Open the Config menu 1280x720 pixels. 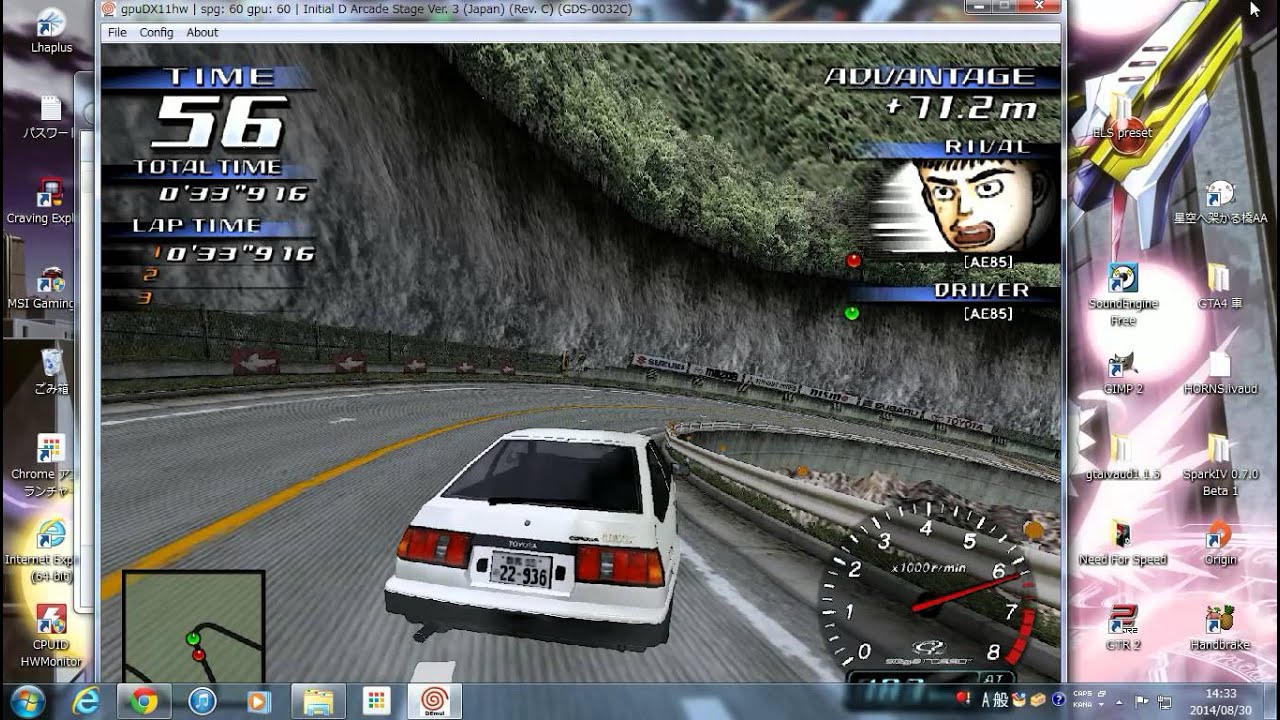(x=156, y=32)
